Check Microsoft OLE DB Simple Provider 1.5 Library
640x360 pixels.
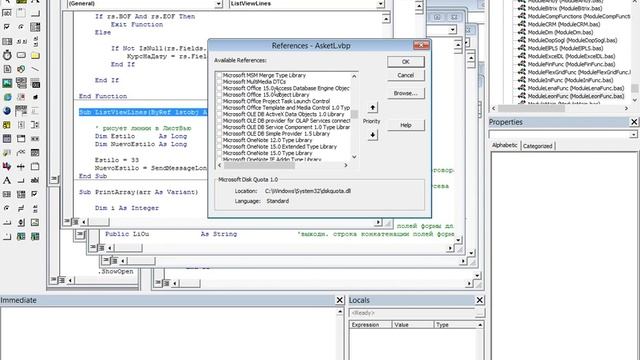tap(219, 133)
